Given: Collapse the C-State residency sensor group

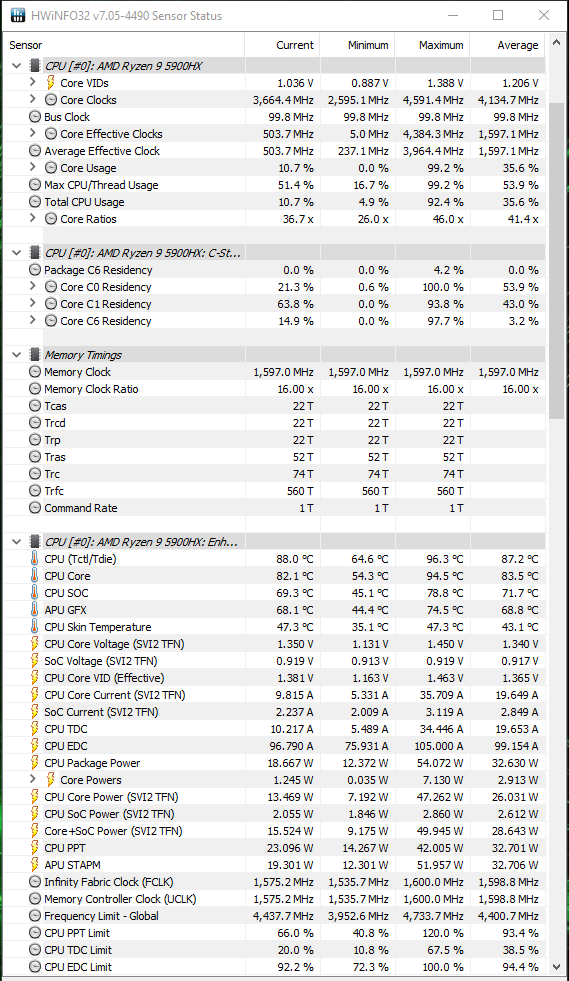Looking at the screenshot, I should [17, 253].
